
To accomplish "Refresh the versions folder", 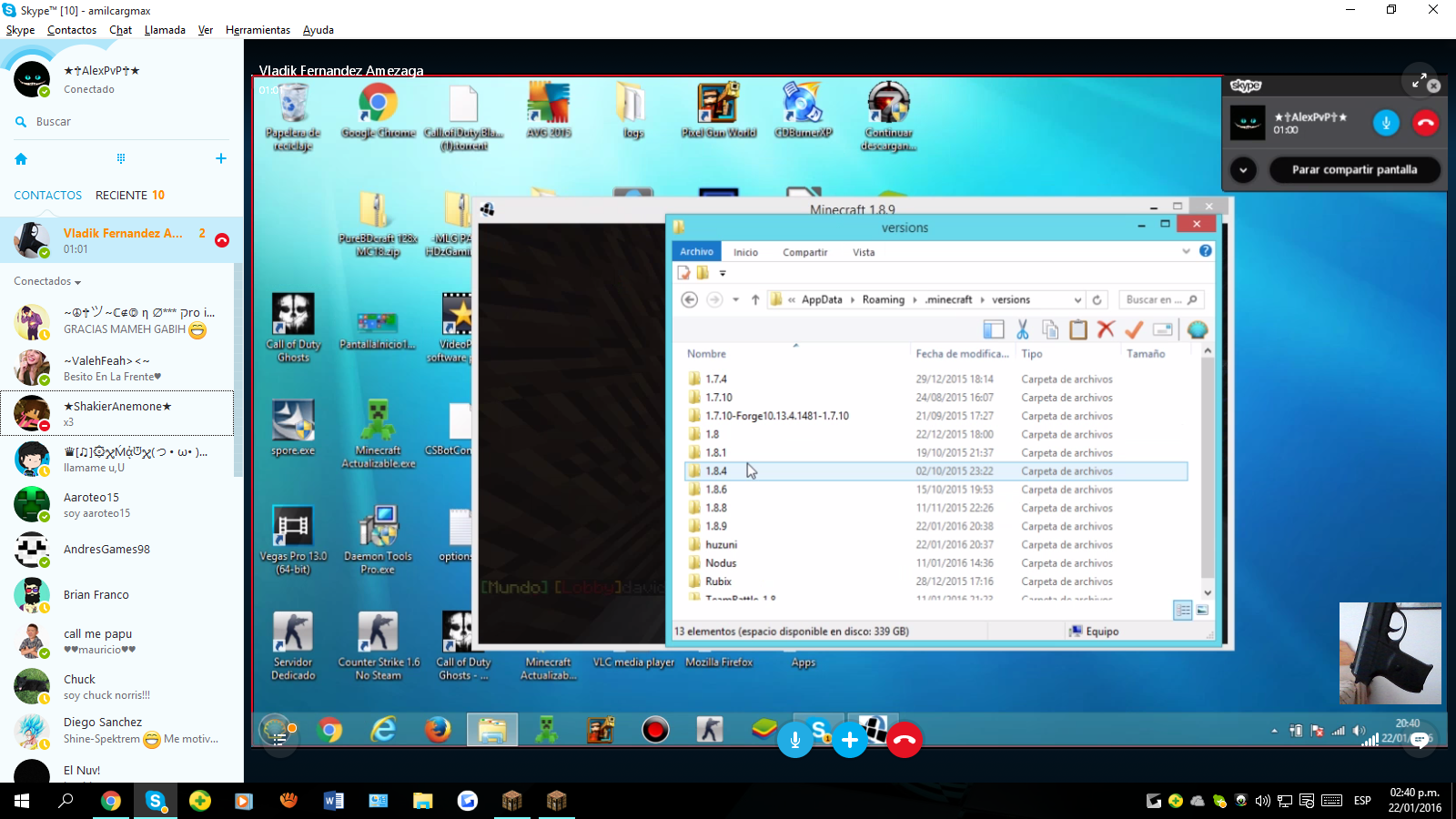I will [x=1097, y=299].
